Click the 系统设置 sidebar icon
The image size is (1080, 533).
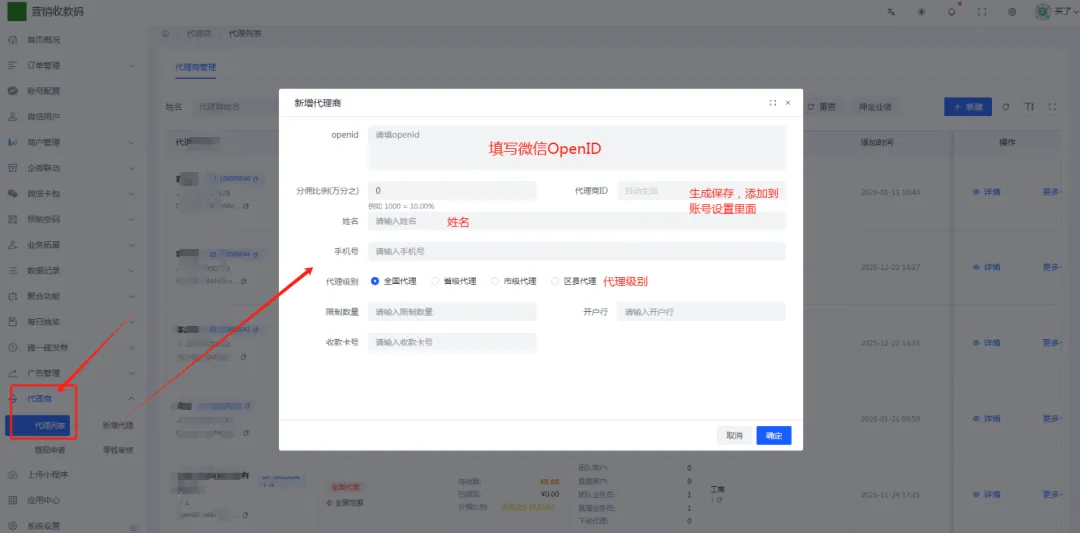tap(12, 525)
